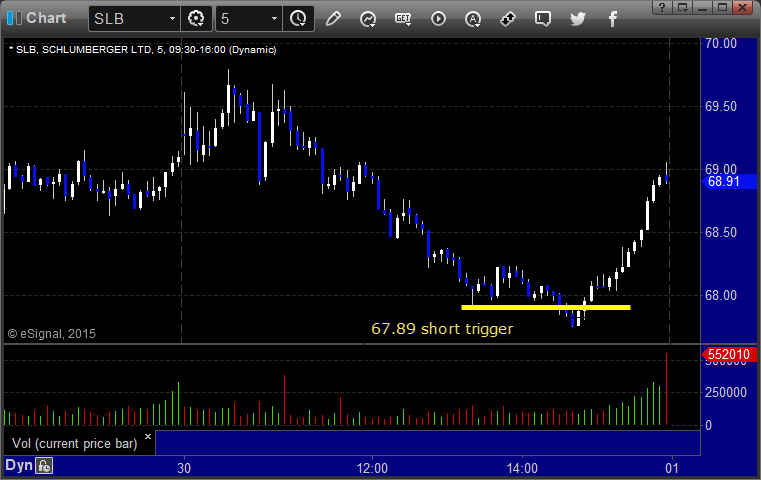Open the time template clock icon
The width and height of the screenshot is (761, 480).
coord(298,19)
